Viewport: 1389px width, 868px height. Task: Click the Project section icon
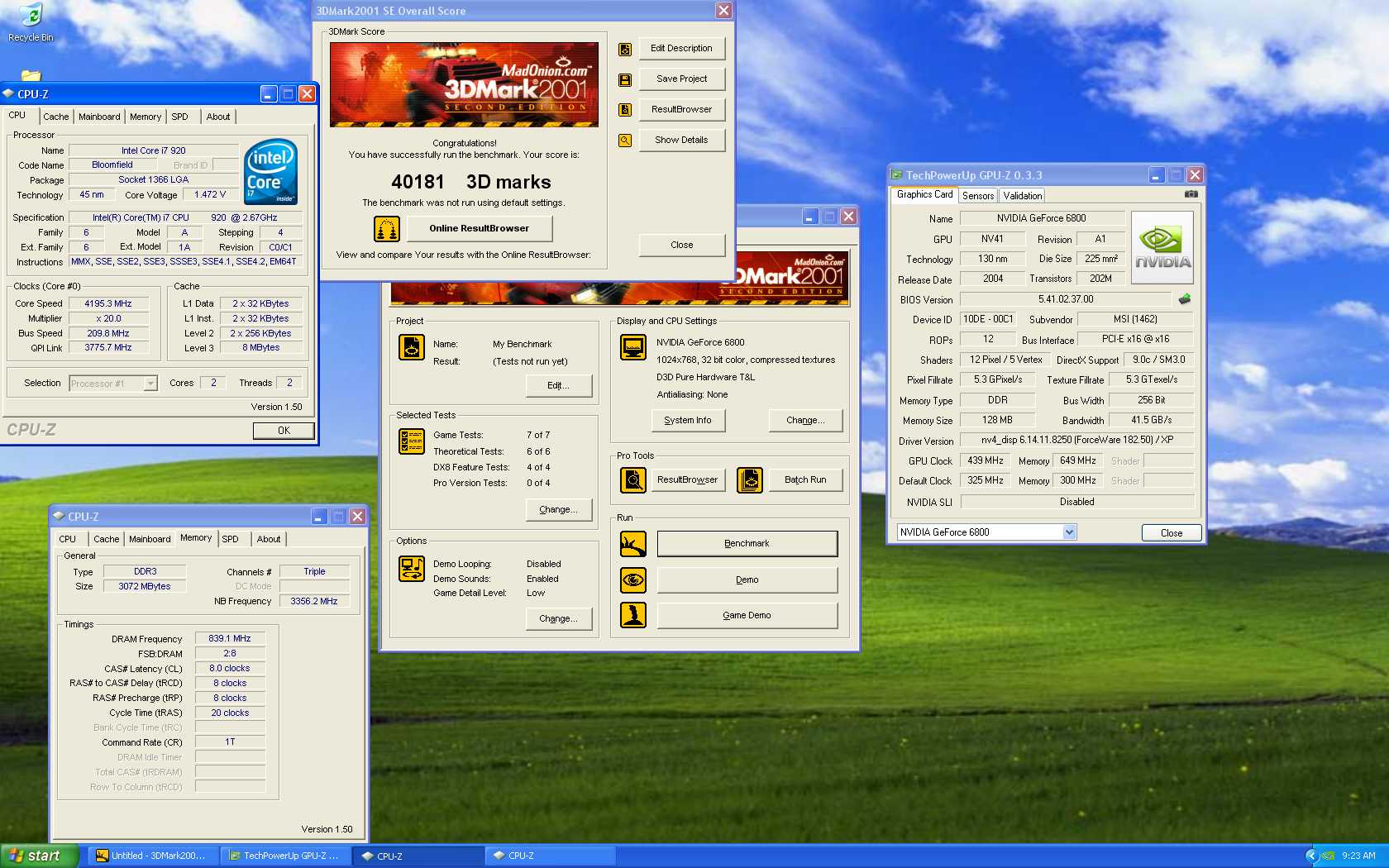tap(411, 347)
